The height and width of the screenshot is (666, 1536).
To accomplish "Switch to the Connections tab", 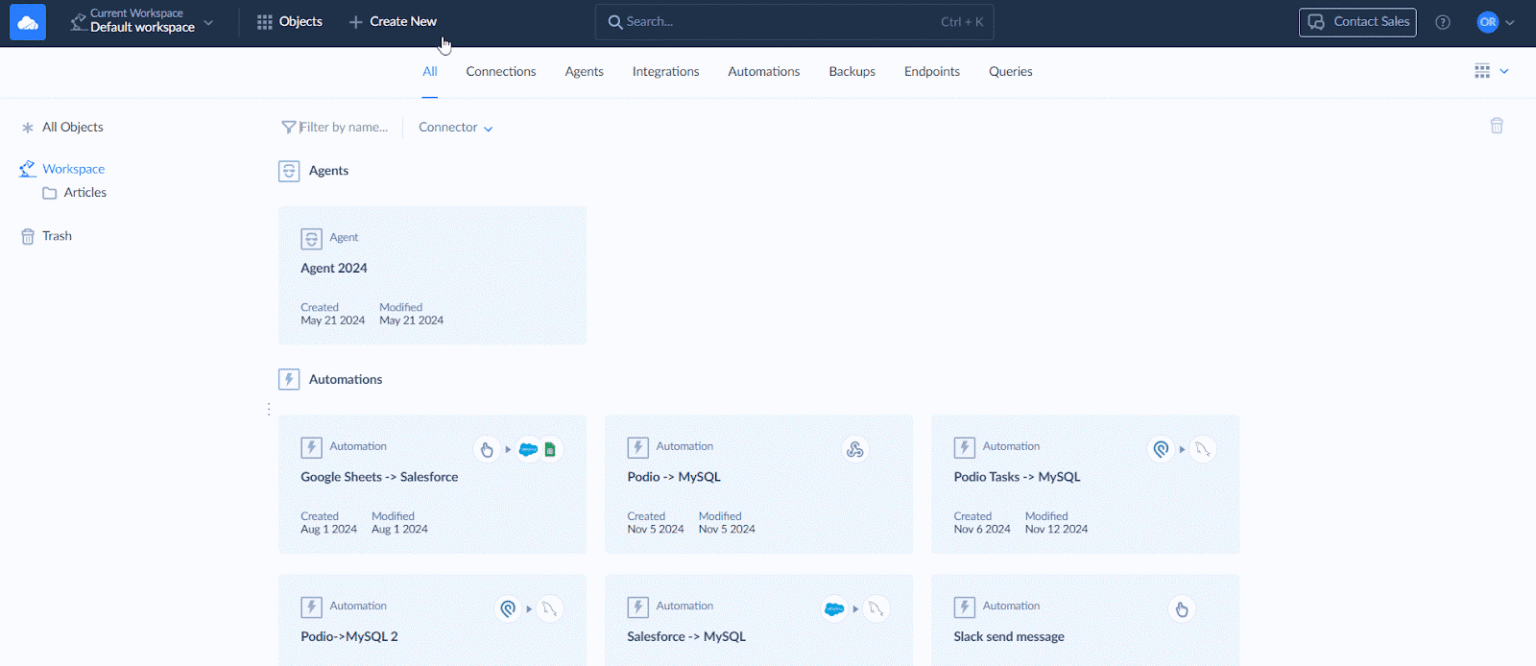I will tap(501, 72).
